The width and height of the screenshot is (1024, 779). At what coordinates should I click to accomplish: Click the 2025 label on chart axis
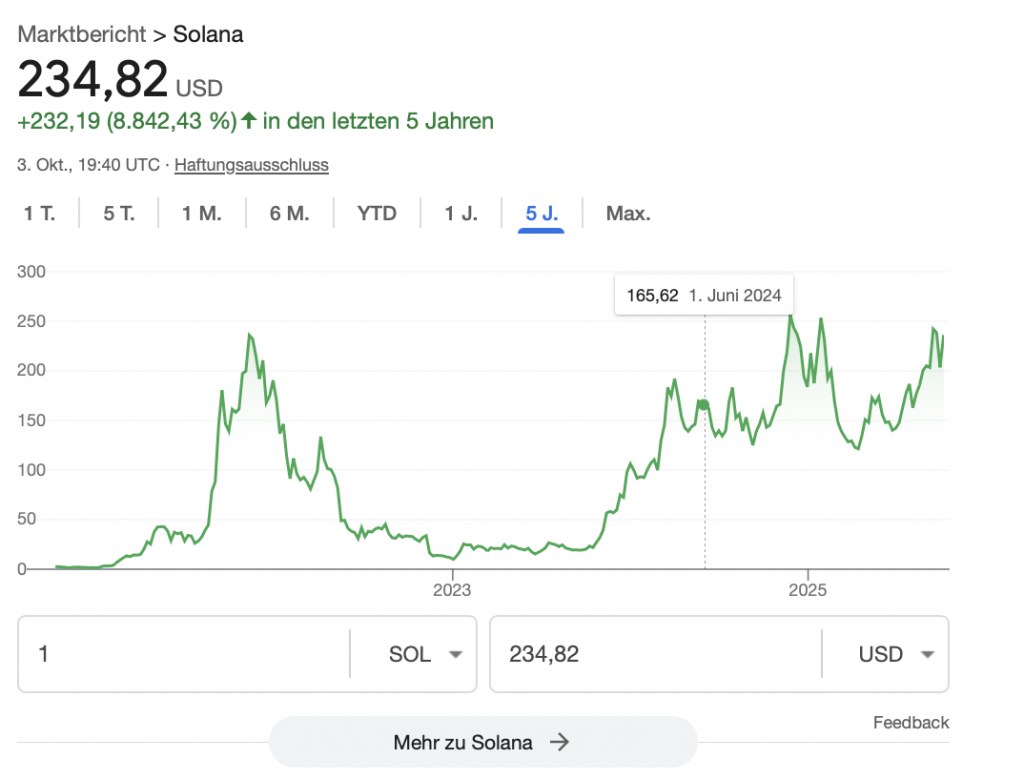(808, 589)
